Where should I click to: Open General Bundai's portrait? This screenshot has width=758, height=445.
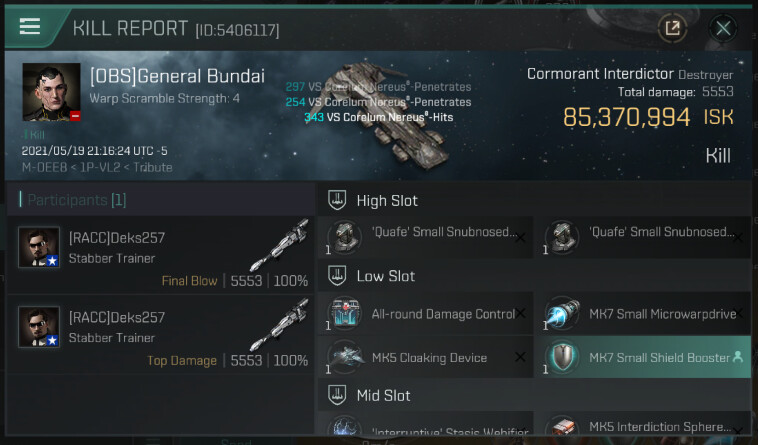click(x=51, y=92)
